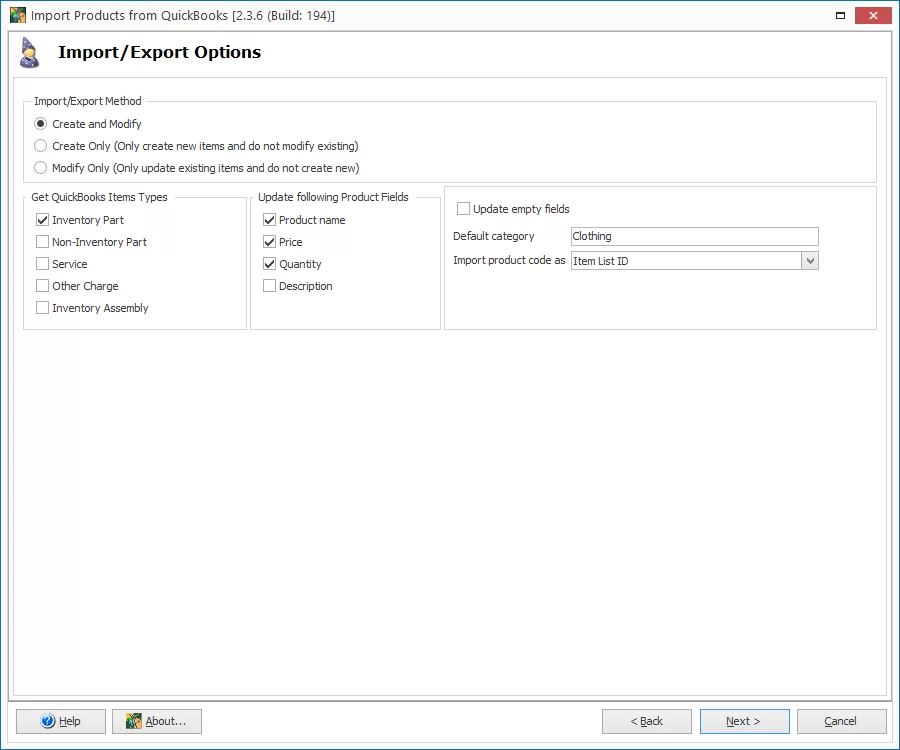Select the Create Only import method
Screen dimensions: 900x750
(x=40, y=145)
